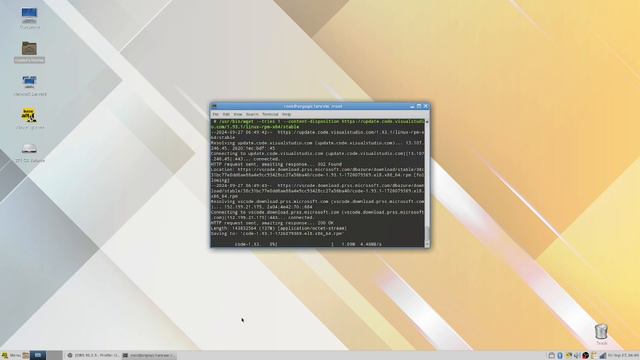The width and height of the screenshot is (640, 360).
Task: Close the terminal window
Action: click(426, 106)
